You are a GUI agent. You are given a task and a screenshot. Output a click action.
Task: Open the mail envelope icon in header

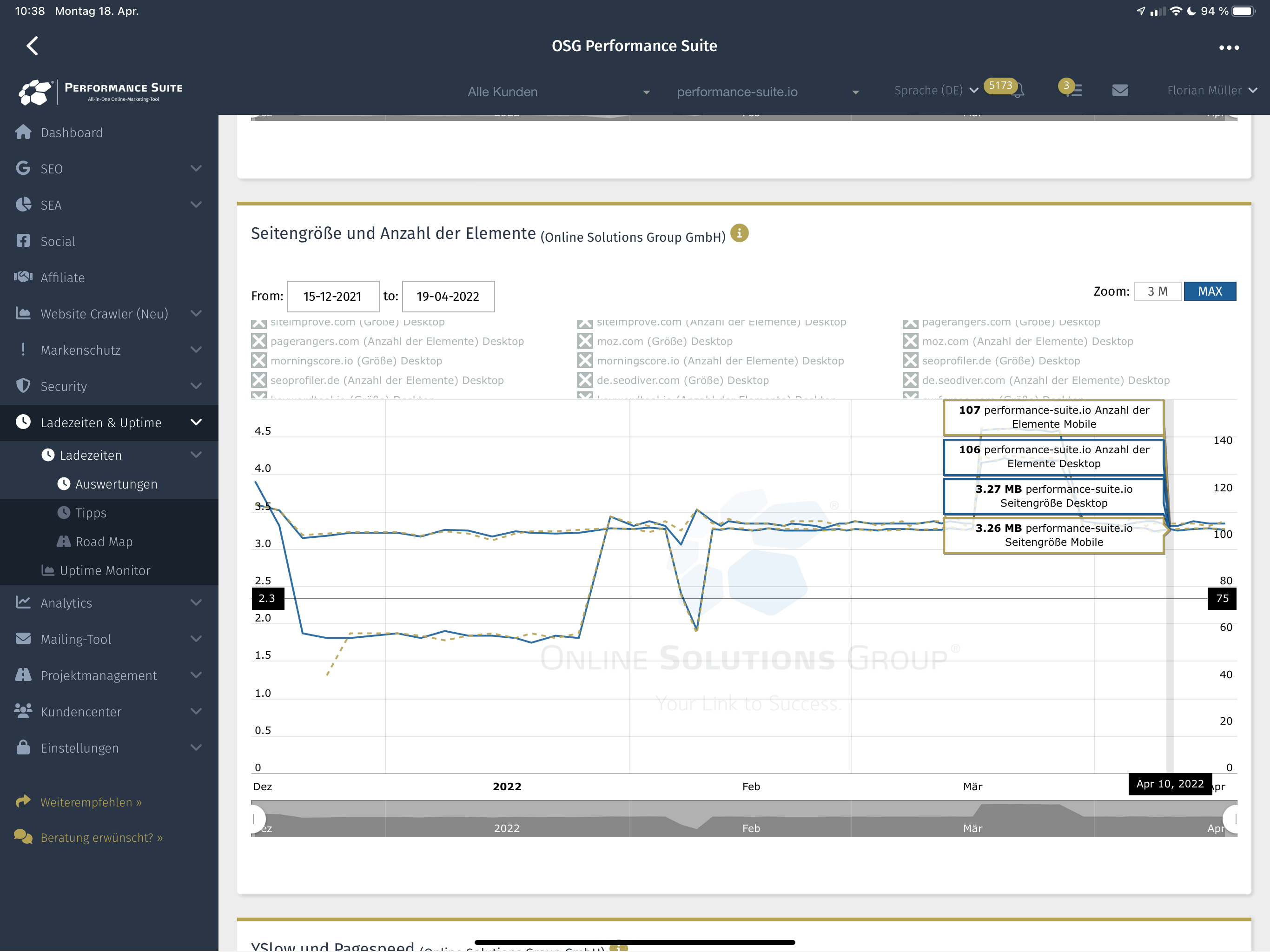[1120, 90]
